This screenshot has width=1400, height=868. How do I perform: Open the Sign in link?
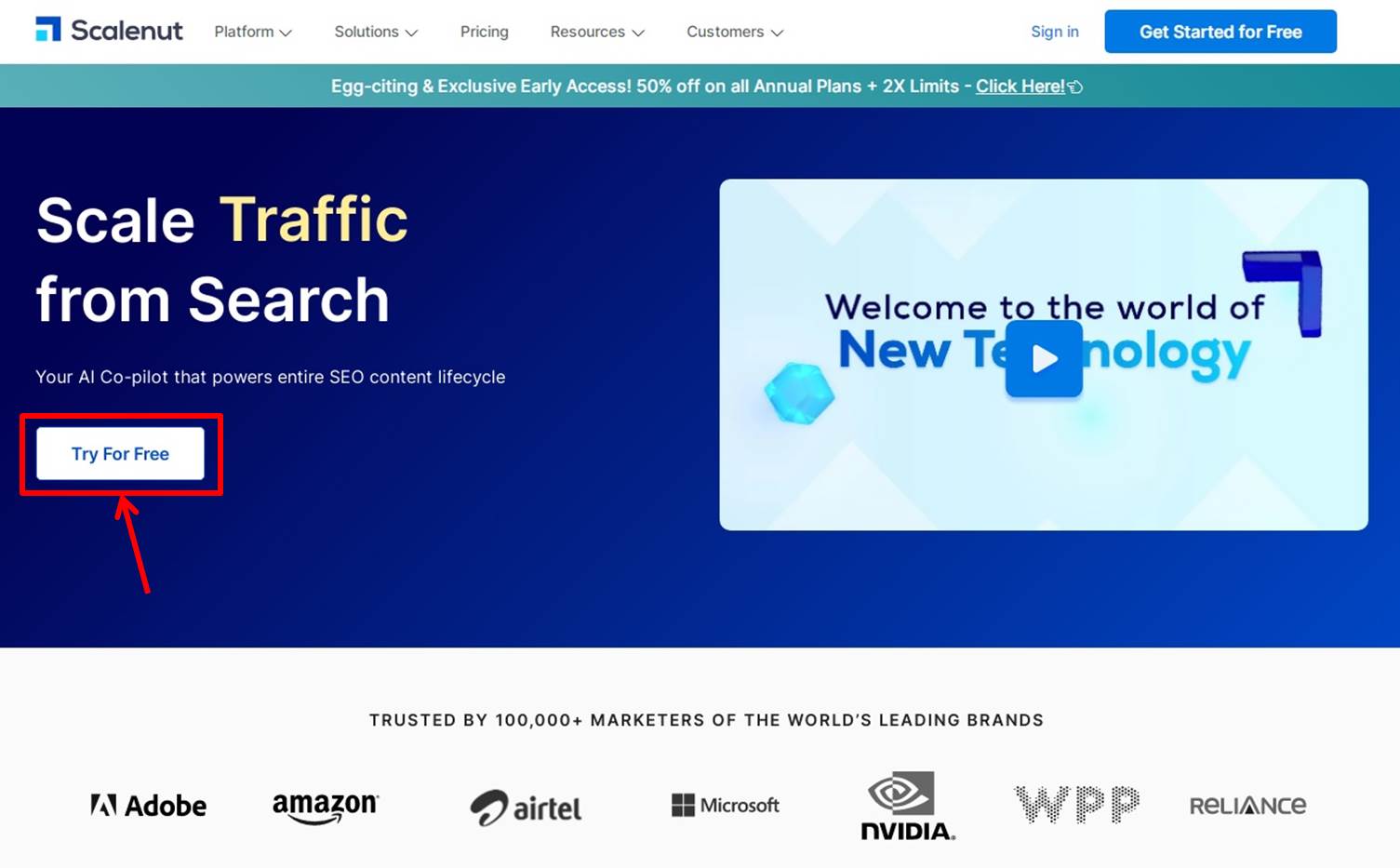(1055, 32)
